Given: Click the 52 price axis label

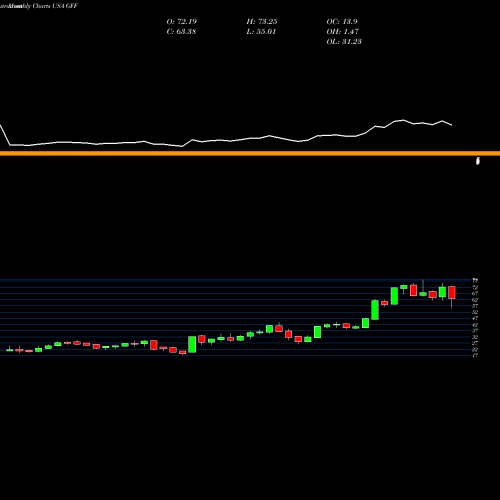Looking at the screenshot, I should 475,312.
